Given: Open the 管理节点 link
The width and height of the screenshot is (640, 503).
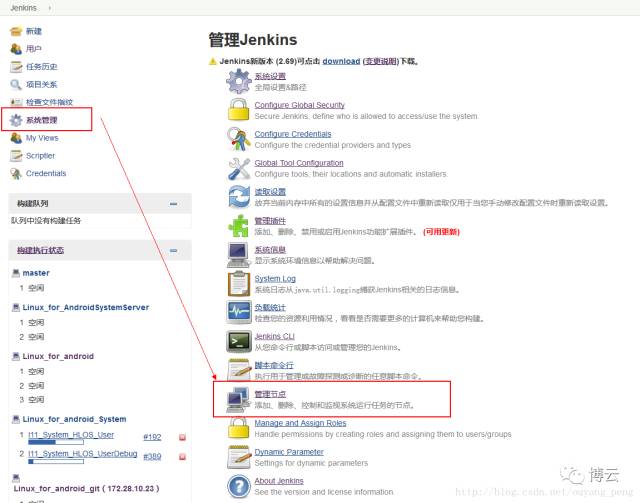Looking at the screenshot, I should (270, 394).
